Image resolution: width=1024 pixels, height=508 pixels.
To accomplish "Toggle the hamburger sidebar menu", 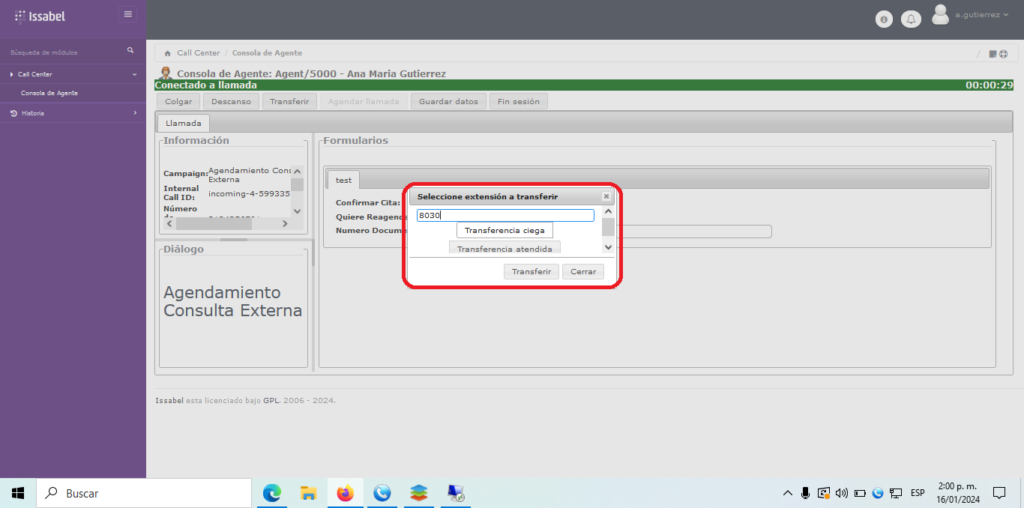I will pyautogui.click(x=127, y=14).
